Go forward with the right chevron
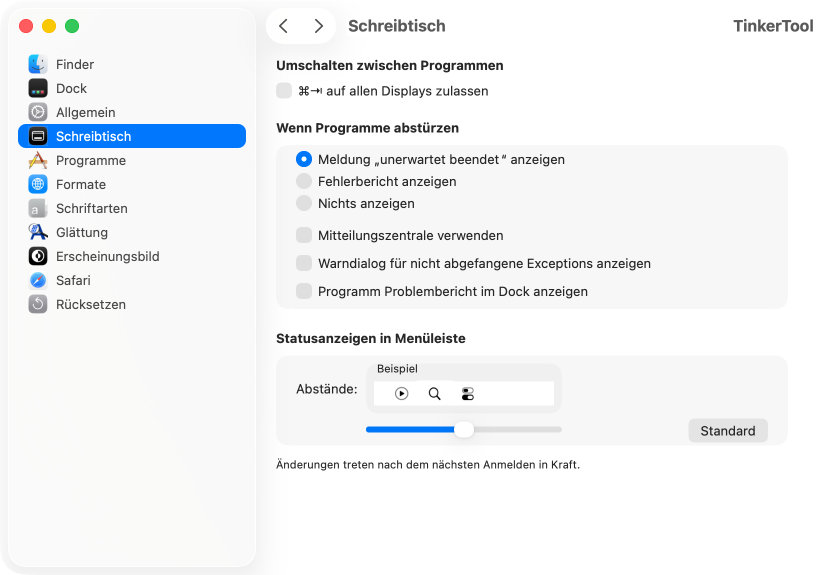The height and width of the screenshot is (575, 824). point(318,26)
